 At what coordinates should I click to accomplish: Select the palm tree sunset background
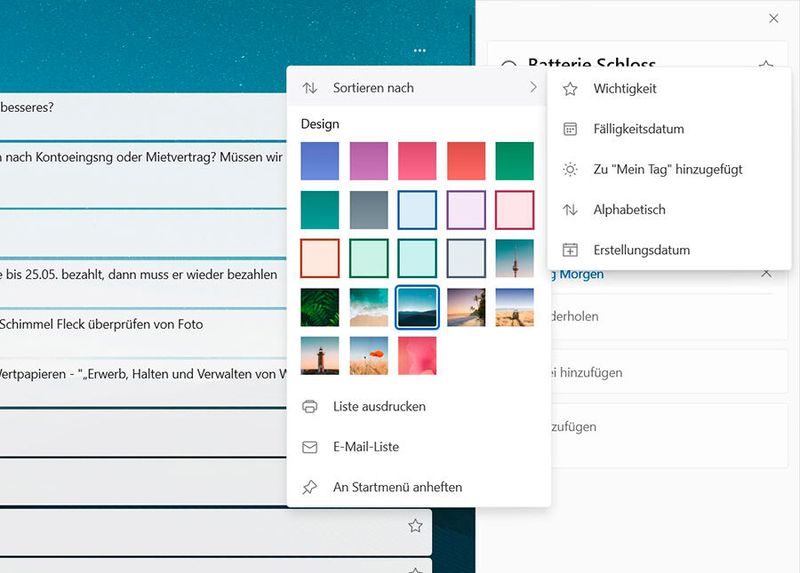click(466, 307)
